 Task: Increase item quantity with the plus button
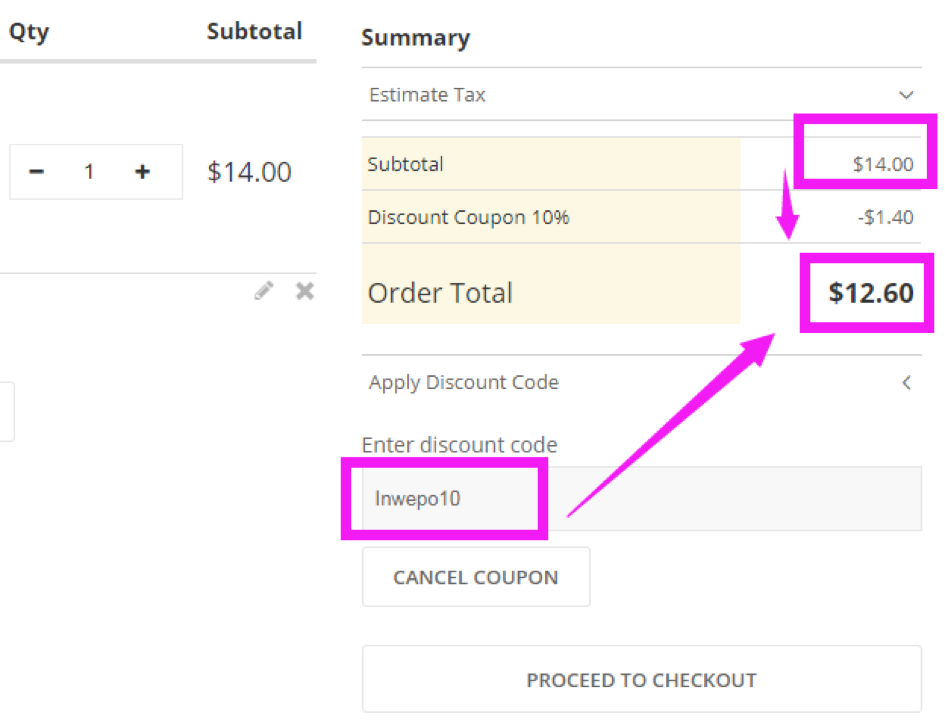142,172
